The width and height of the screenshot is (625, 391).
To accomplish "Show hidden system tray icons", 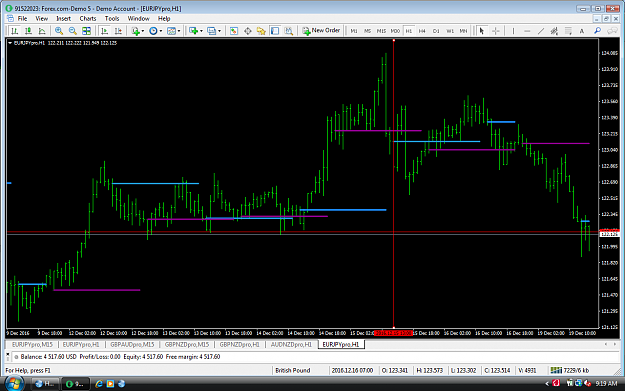I will 546,384.
